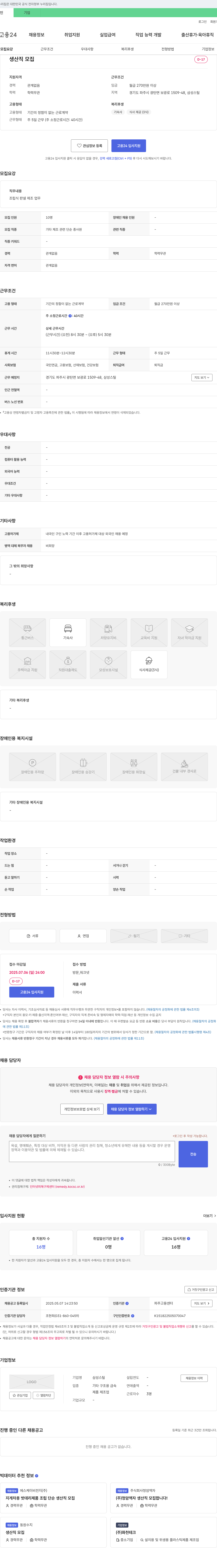The height and width of the screenshot is (1568, 217).
Task: Open the 실업급여 main menu
Action: (107, 35)
